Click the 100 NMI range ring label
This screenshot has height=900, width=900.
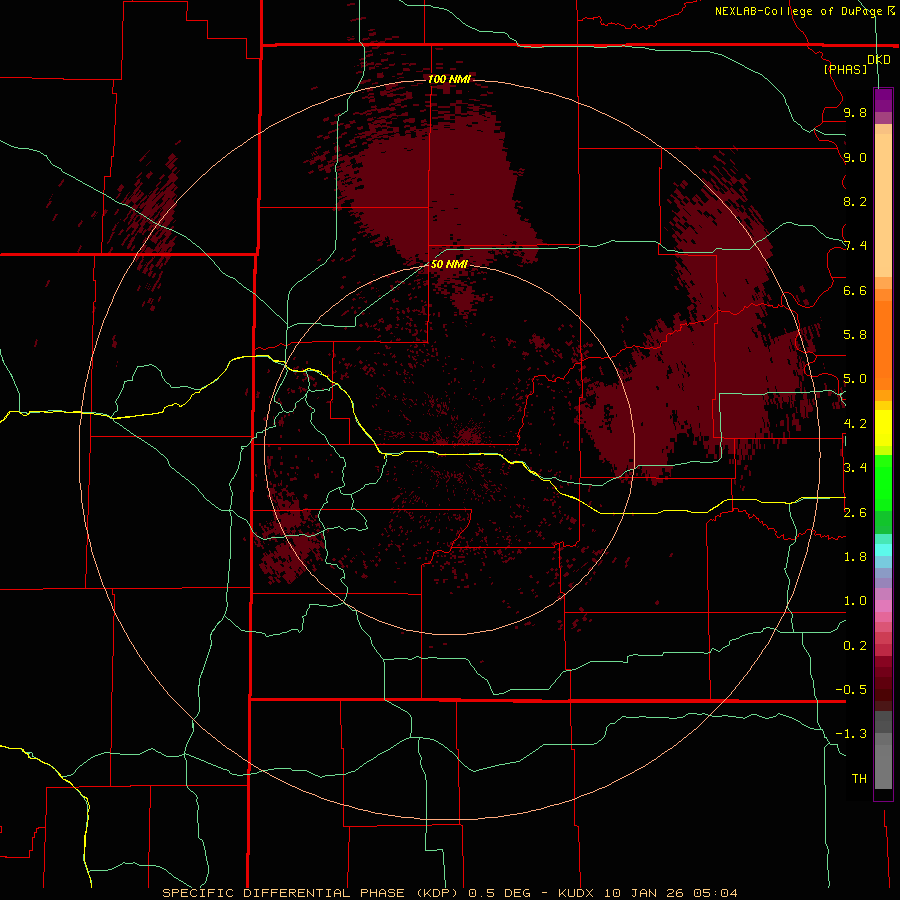click(449, 79)
